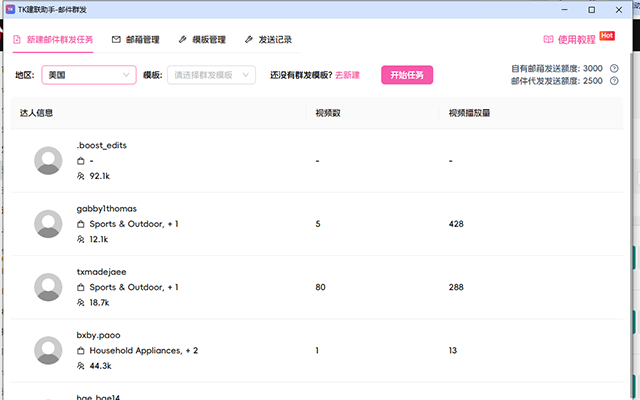Click the envelope icon beside 邮箱管理
Image resolution: width=640 pixels, height=400 pixels.
(x=116, y=40)
